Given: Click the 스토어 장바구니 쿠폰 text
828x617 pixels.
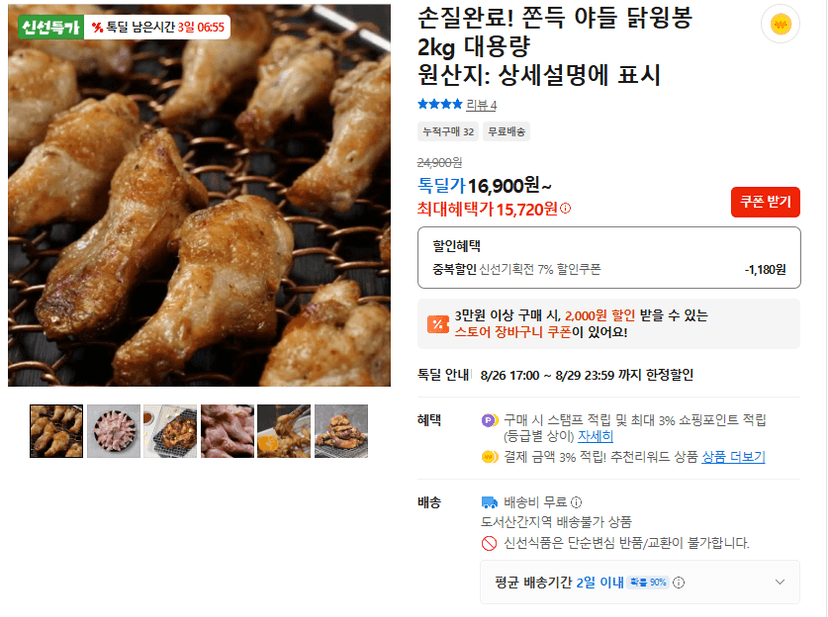Looking at the screenshot, I should 513,332.
